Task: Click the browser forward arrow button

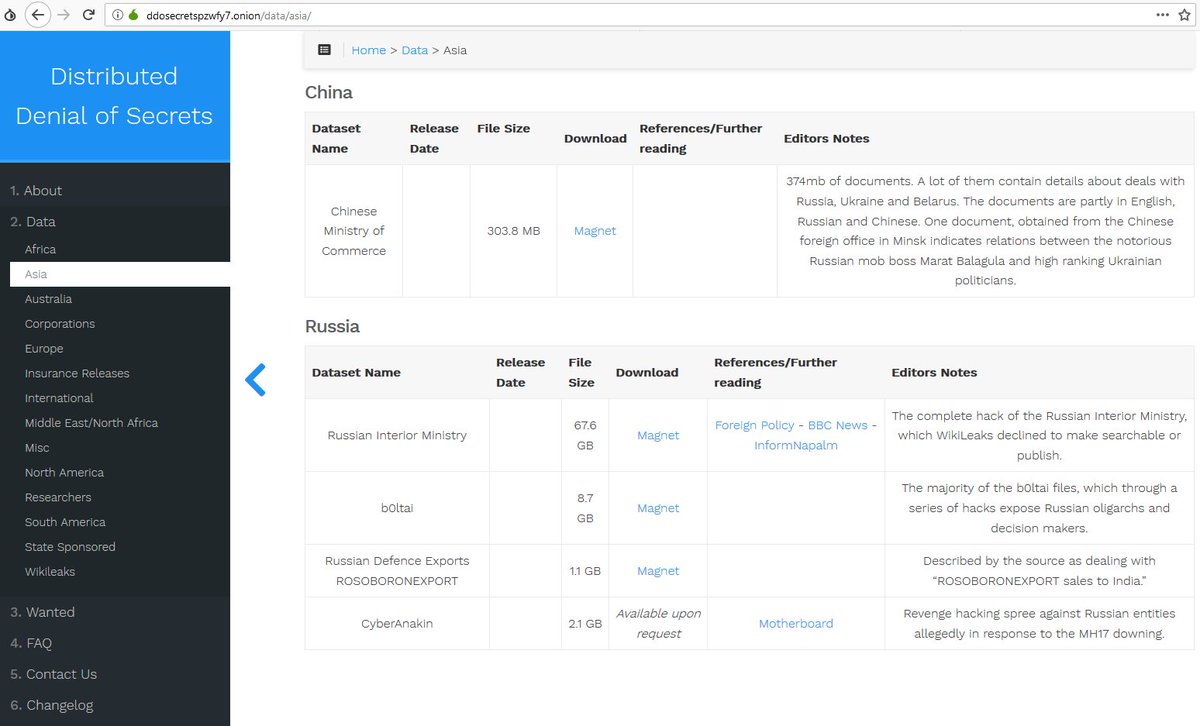Action: (x=64, y=15)
